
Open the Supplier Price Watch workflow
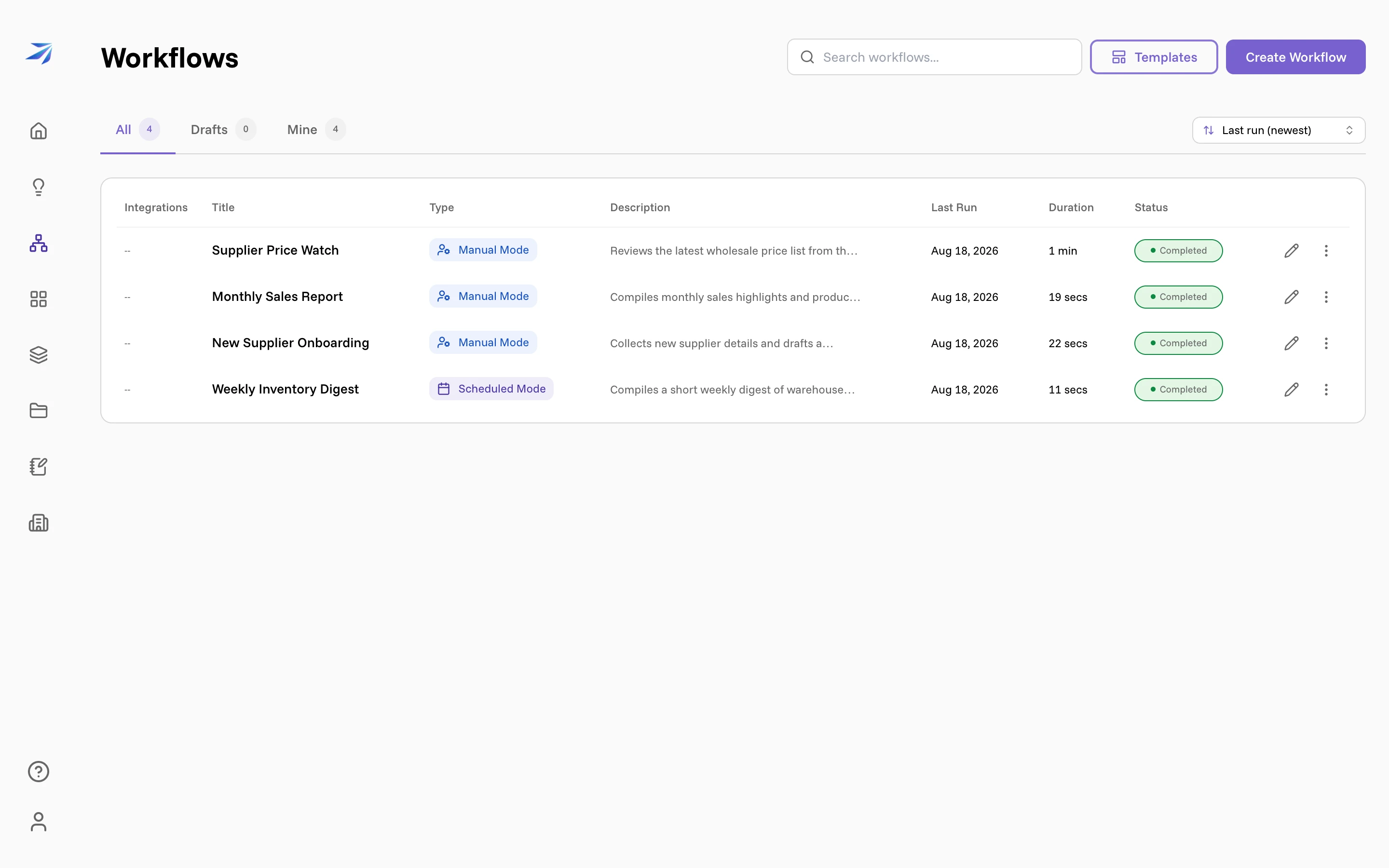coord(275,250)
